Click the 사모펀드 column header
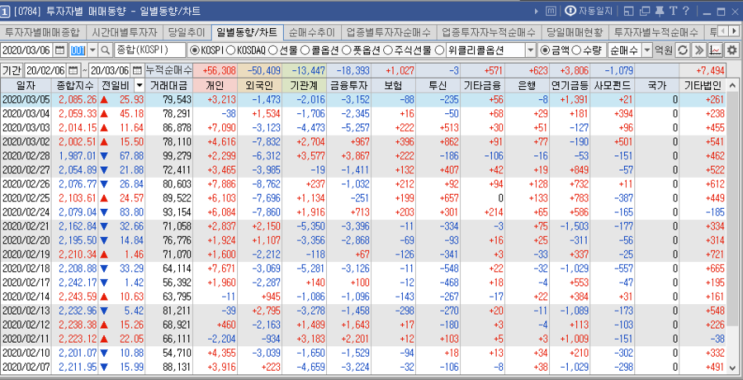The width and height of the screenshot is (743, 380). point(613,86)
